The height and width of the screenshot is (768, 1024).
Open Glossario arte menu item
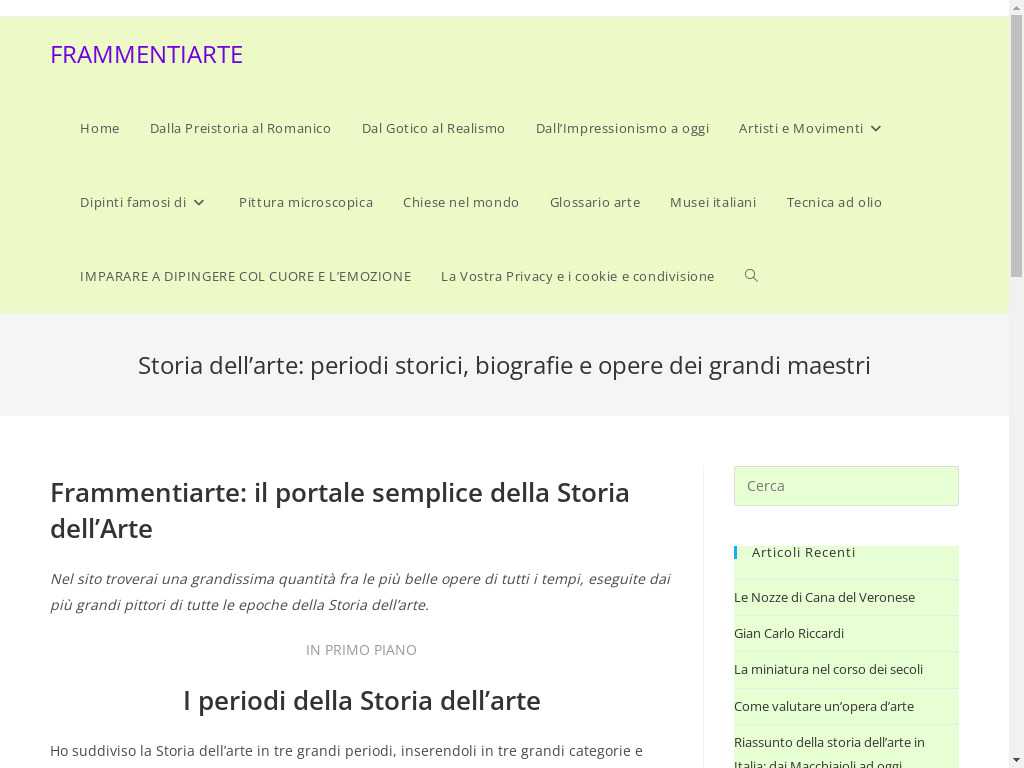[595, 202]
